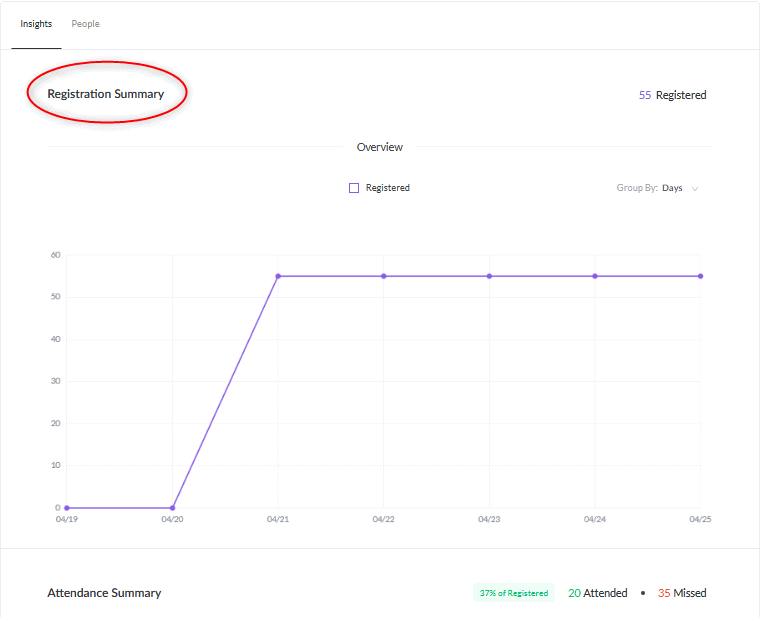Select the 04/24 chart data point
Screen dimensions: 760x617
click(595, 276)
